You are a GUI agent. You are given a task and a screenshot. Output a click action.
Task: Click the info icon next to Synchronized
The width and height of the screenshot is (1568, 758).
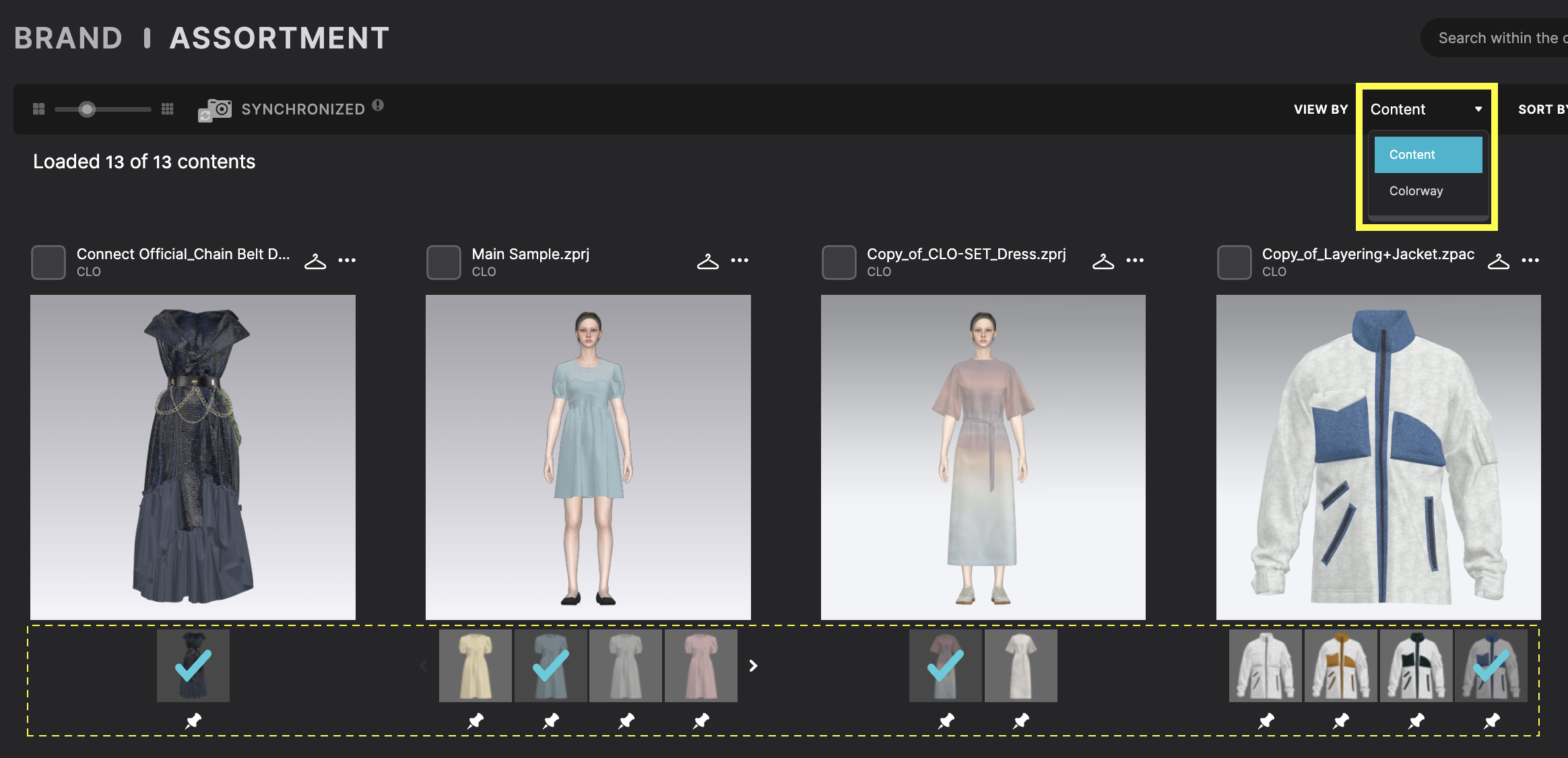tap(378, 104)
